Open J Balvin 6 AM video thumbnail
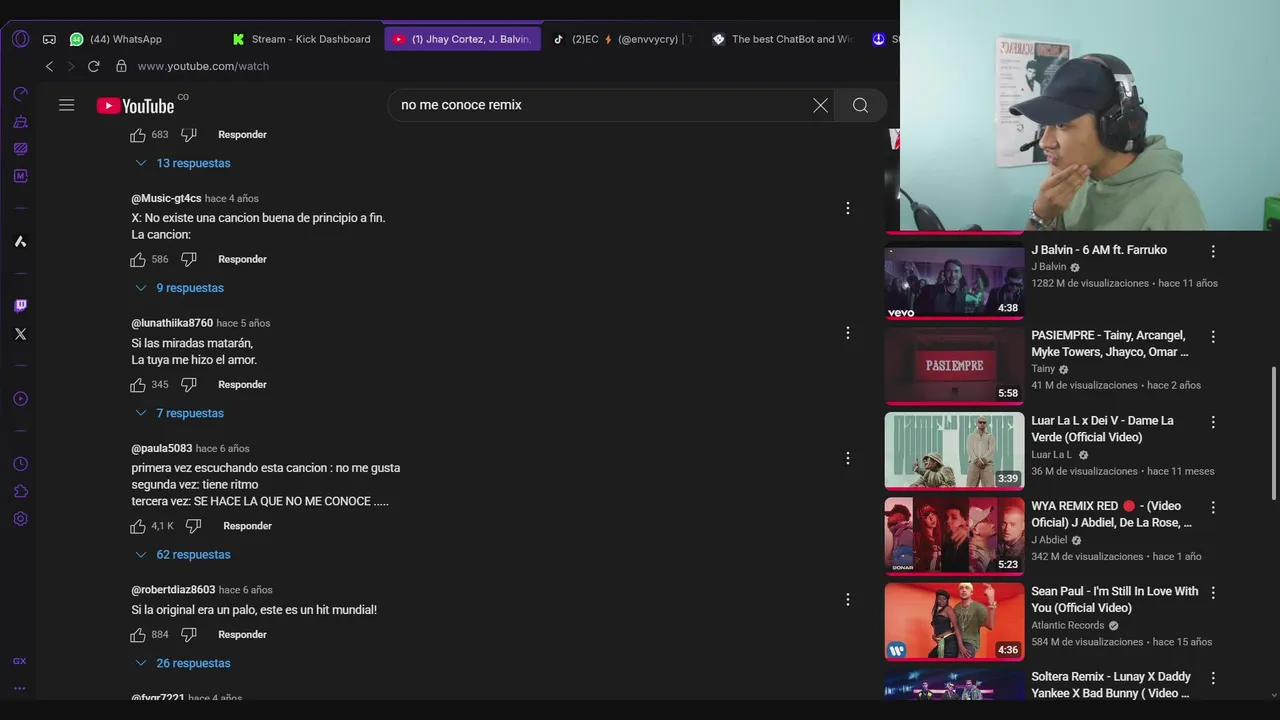Viewport: 1280px width, 720px height. [954, 281]
